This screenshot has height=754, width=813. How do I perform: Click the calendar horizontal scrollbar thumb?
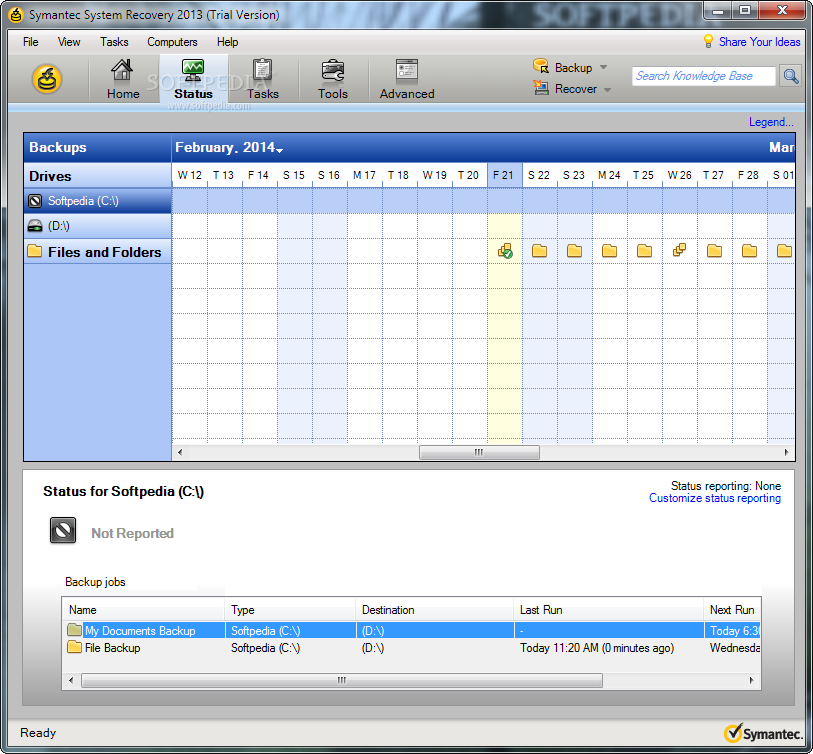tap(479, 452)
